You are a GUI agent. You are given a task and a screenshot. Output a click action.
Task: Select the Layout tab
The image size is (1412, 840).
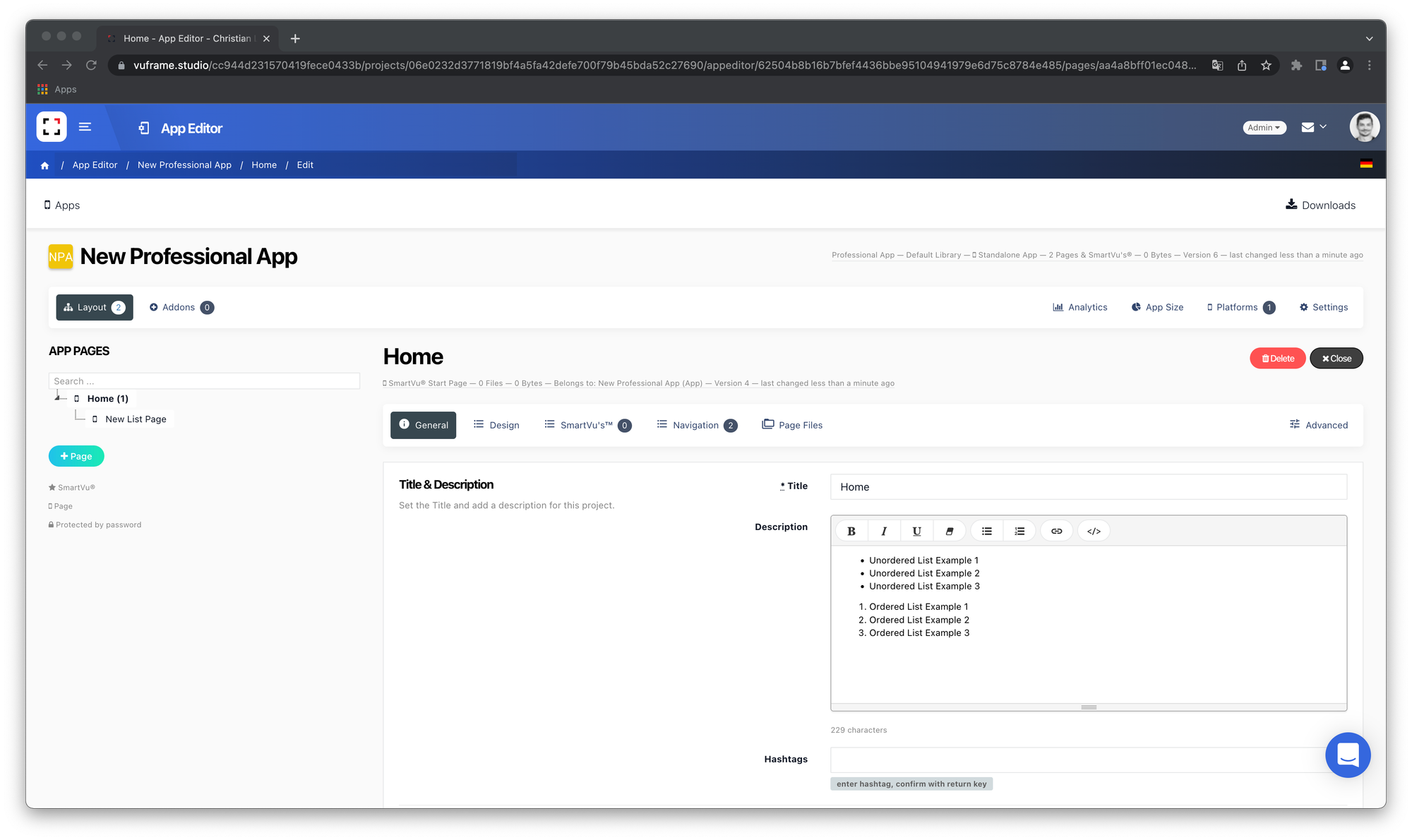[95, 307]
